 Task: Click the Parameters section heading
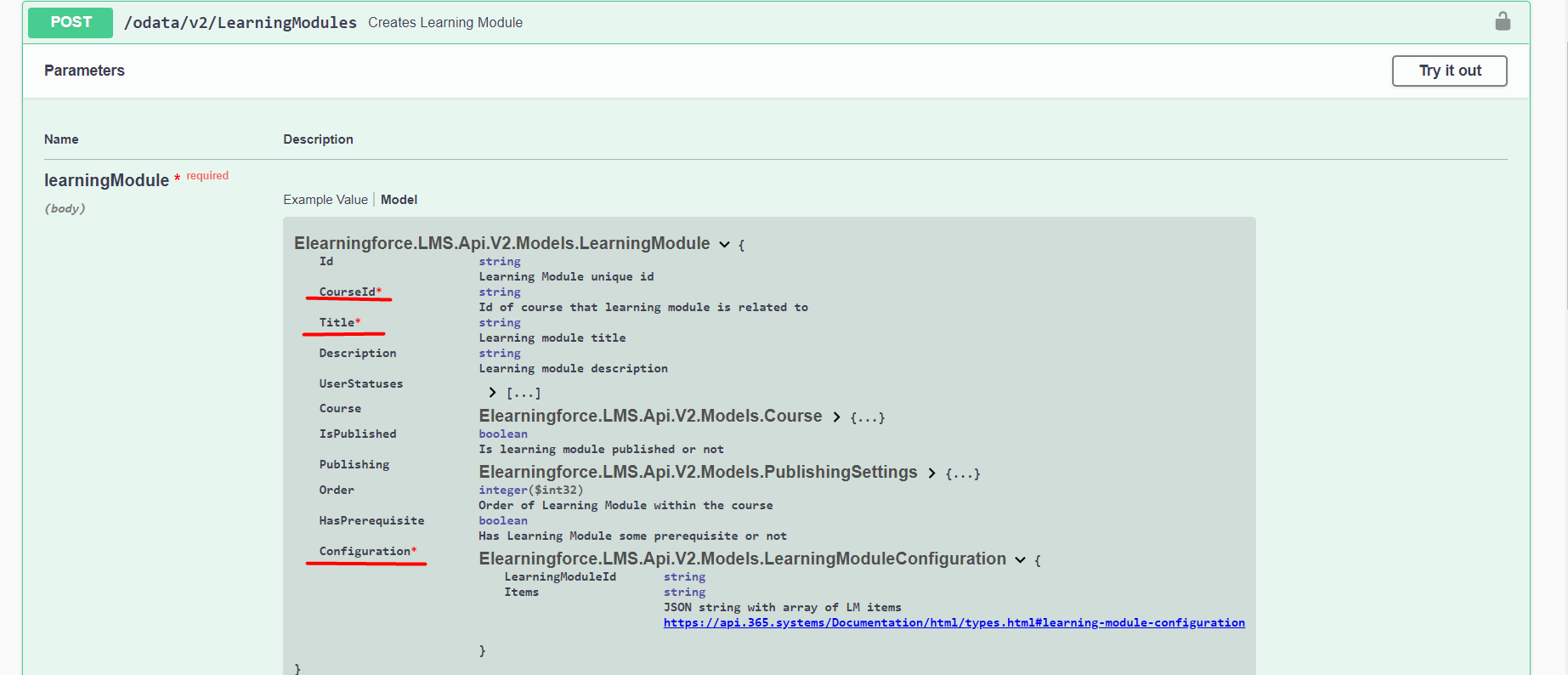click(x=84, y=71)
